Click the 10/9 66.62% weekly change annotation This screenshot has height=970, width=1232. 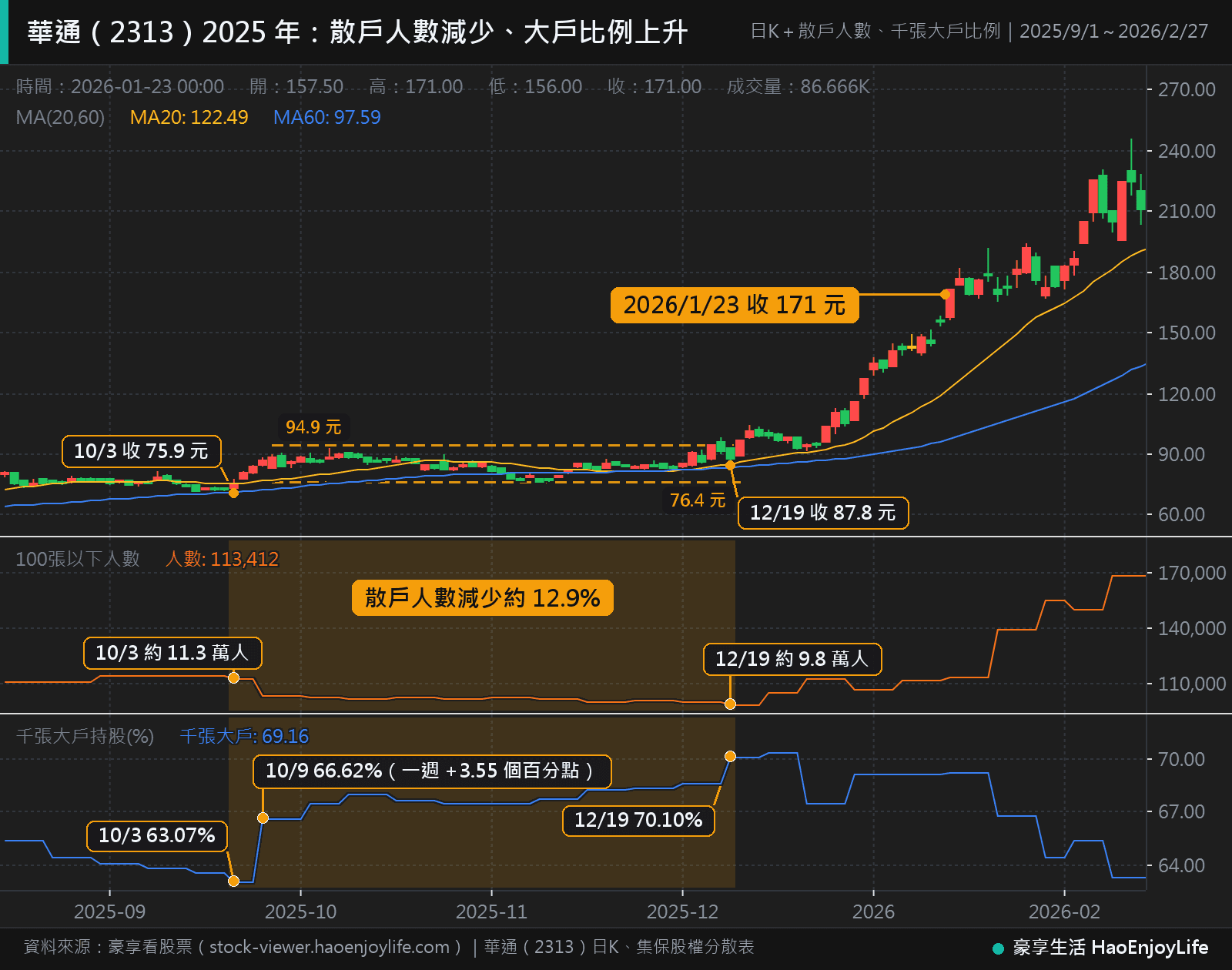[432, 771]
